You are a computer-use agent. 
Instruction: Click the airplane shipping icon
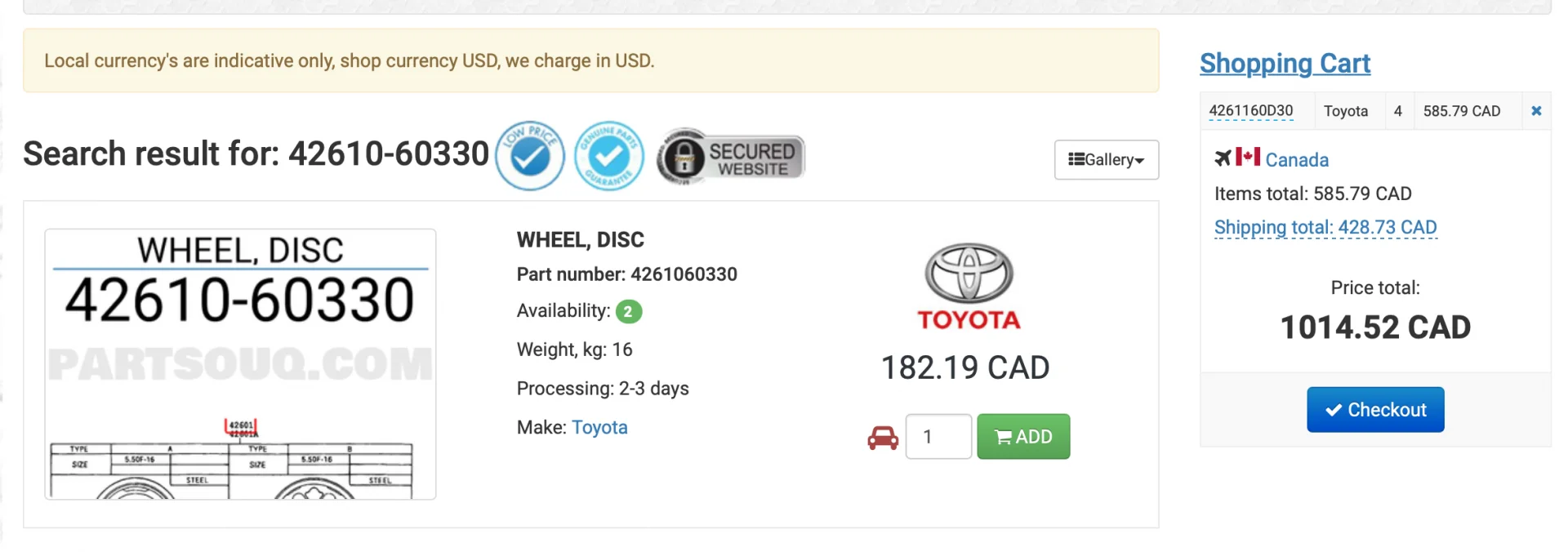click(x=1223, y=158)
